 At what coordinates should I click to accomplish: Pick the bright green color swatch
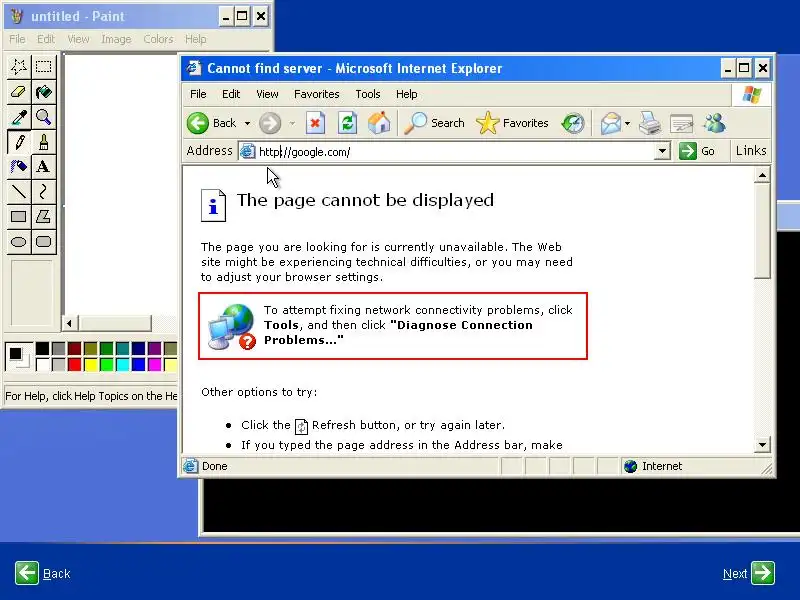coord(106,364)
